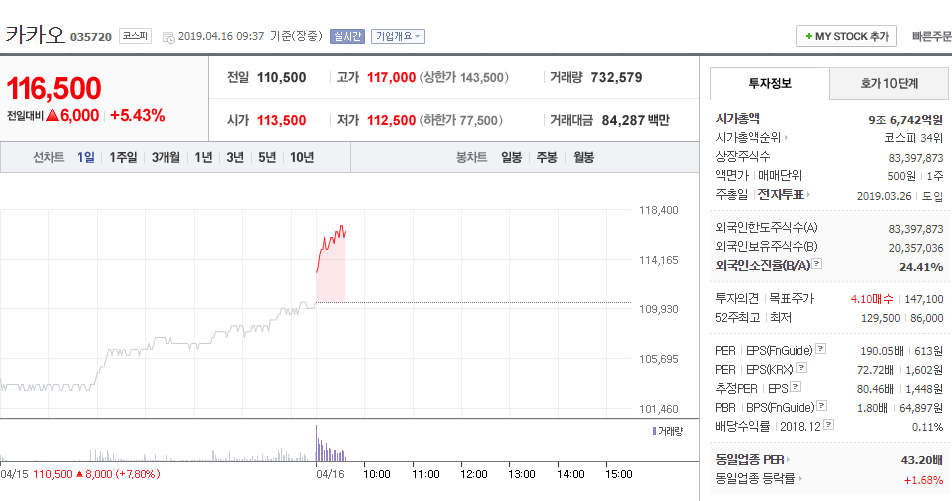This screenshot has width=952, height=501.
Task: Click help icon next to 추정PER EPS
Action: click(795, 386)
